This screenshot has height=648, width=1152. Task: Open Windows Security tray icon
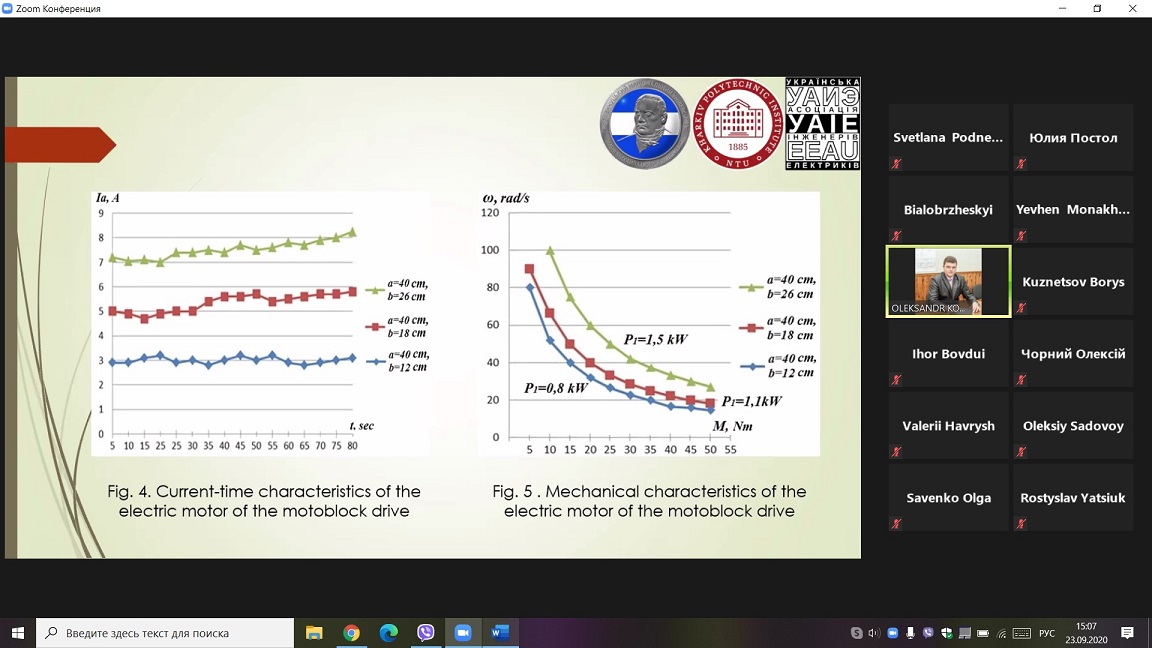tap(946, 633)
